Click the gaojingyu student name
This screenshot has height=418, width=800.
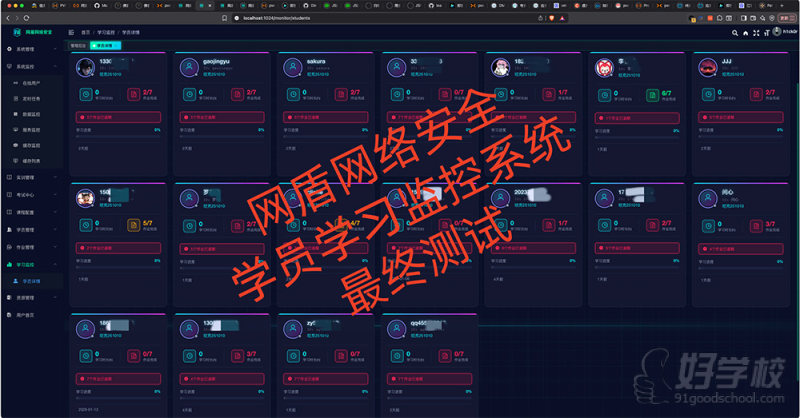216,61
